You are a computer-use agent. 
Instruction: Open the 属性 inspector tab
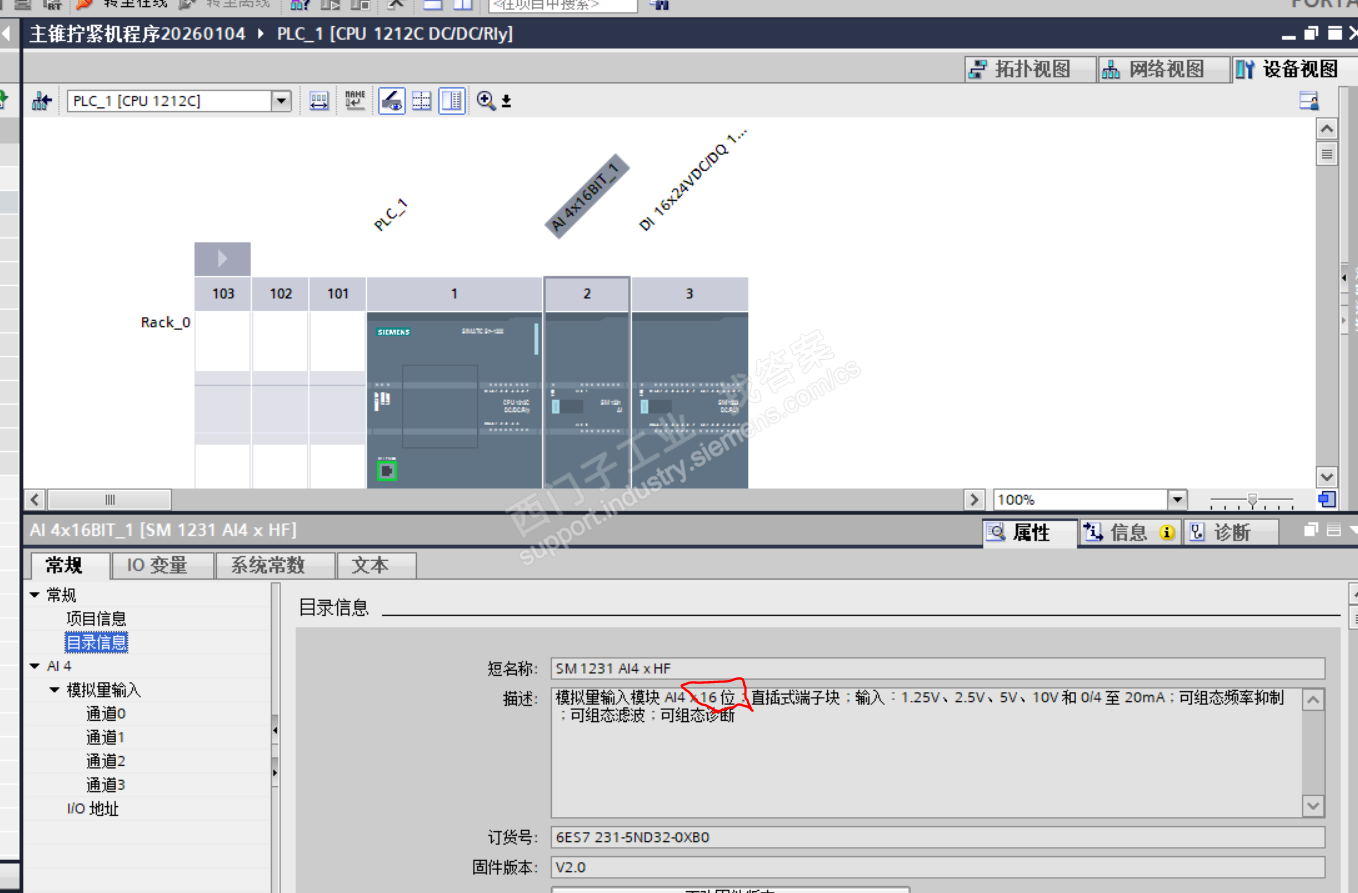click(x=1029, y=533)
